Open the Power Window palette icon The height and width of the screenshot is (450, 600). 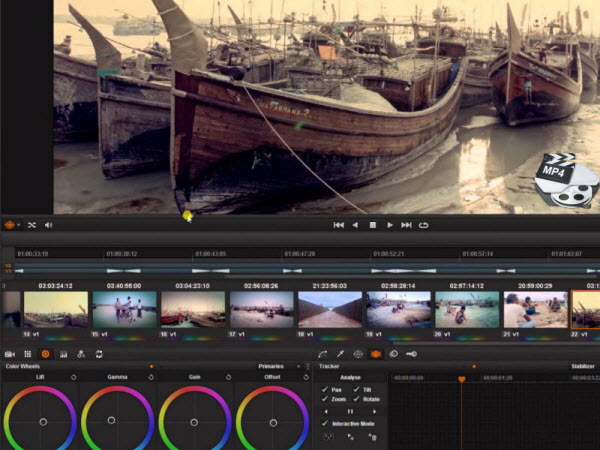pos(358,354)
